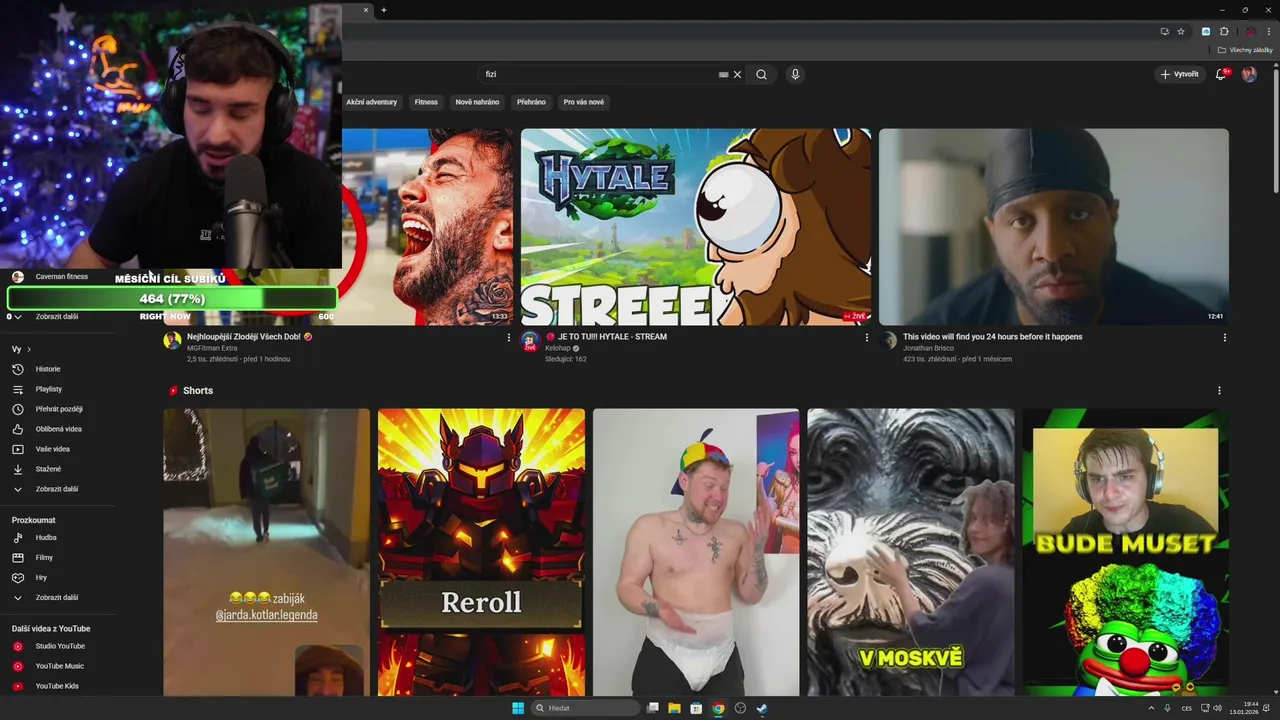Click the cloud extension icon in the Chrome toolbar
1280x720 pixels.
(x=1206, y=31)
